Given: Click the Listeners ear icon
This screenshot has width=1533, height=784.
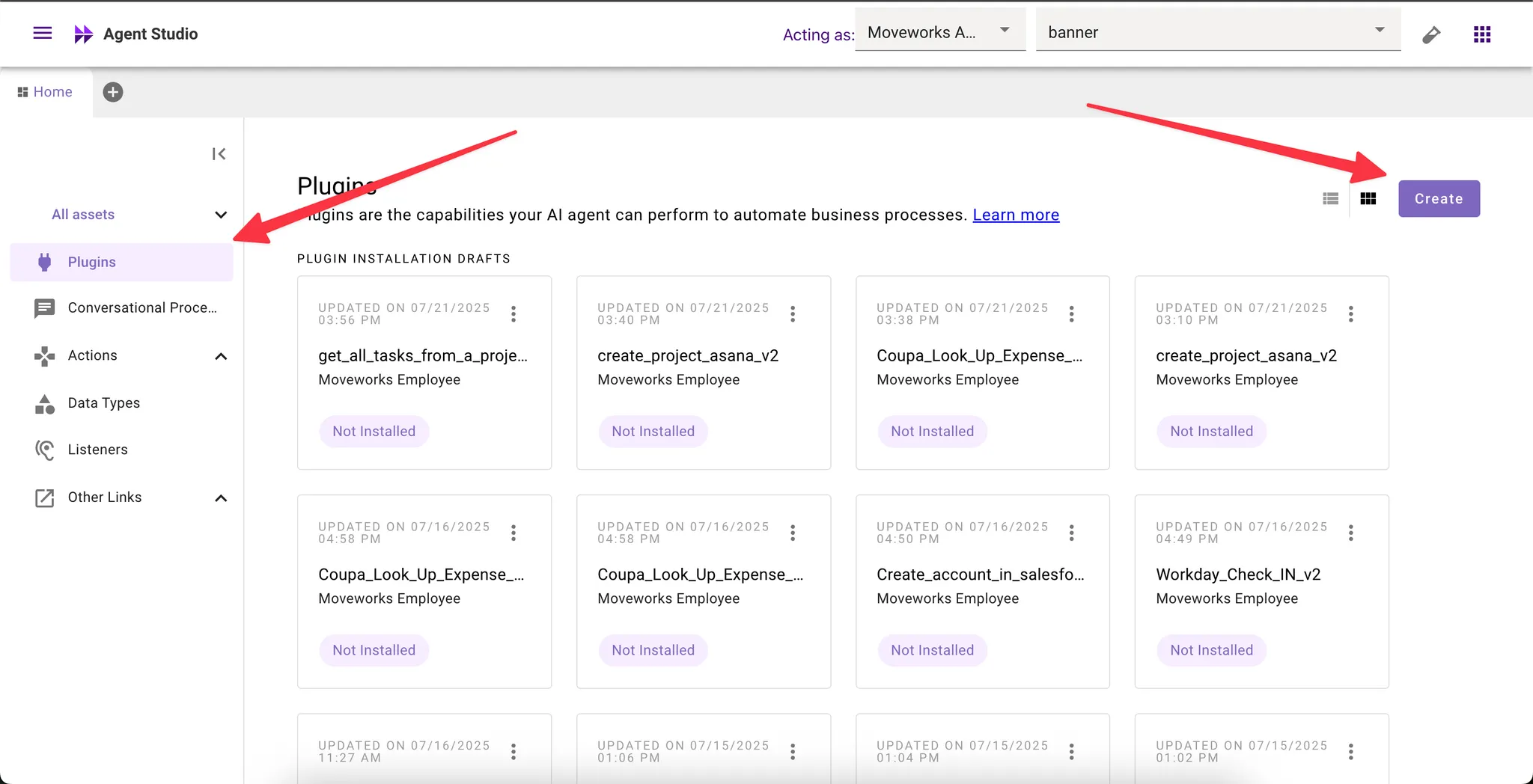Looking at the screenshot, I should coord(45,450).
